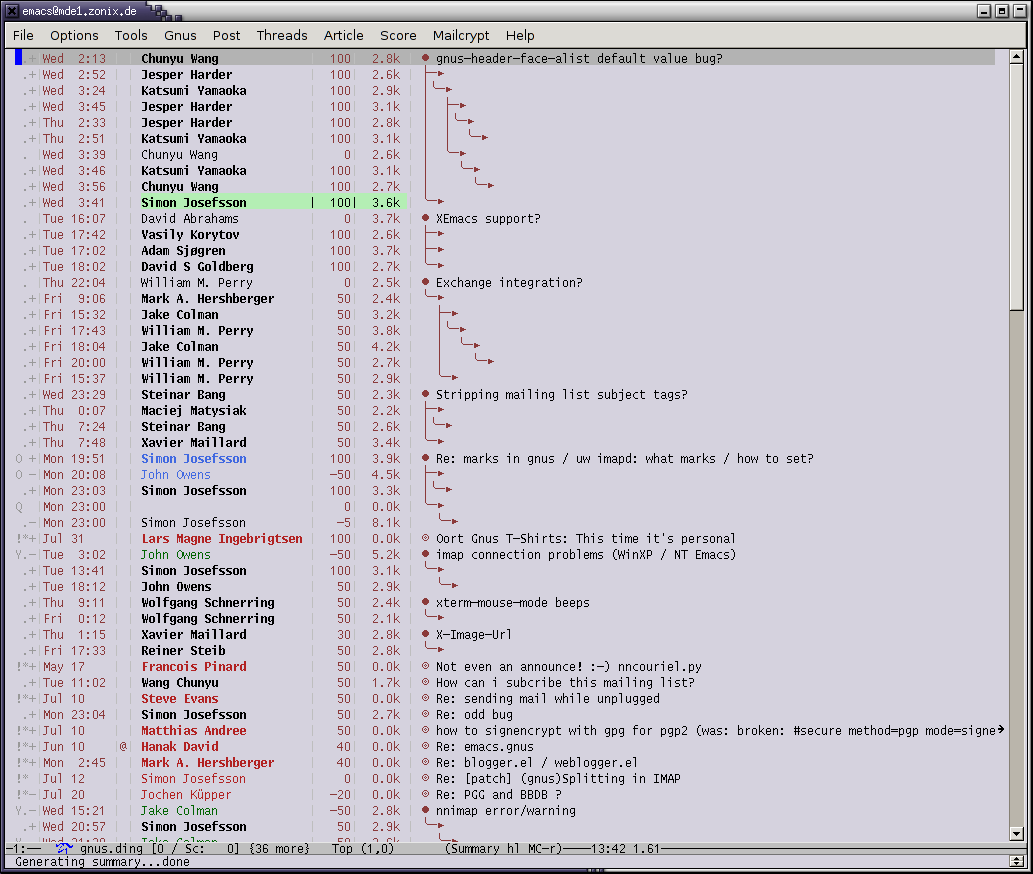Click bullet beside 'Stripping mailing list subject tags?'
Image resolution: width=1033 pixels, height=874 pixels.
click(x=426, y=394)
